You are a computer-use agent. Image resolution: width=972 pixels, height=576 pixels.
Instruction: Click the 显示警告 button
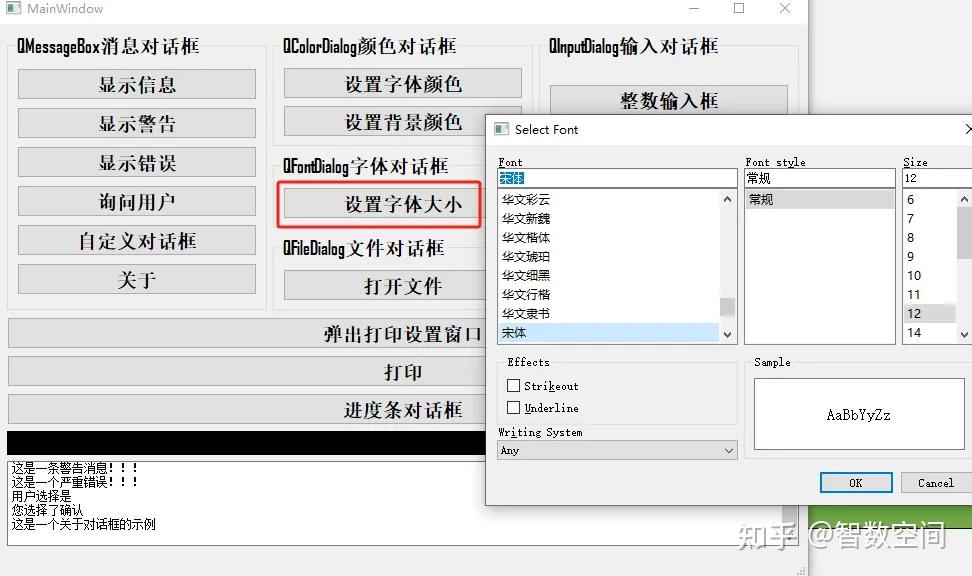135,123
